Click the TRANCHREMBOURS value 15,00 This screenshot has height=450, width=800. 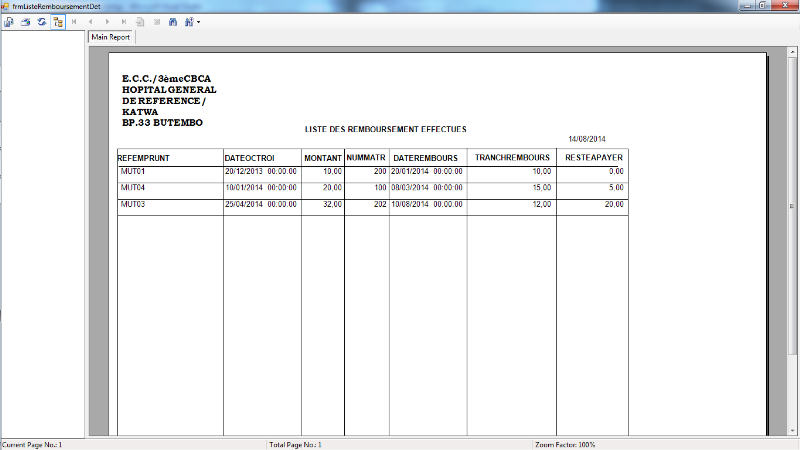[542, 188]
